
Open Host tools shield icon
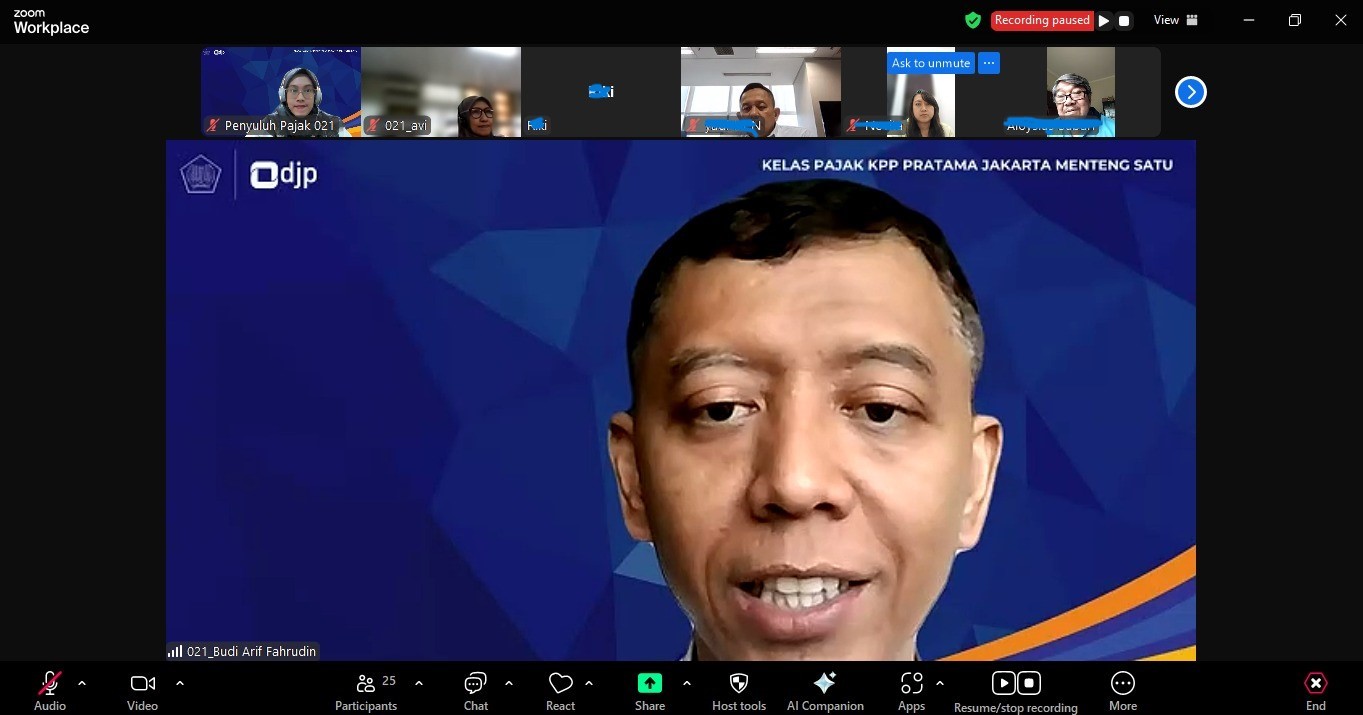click(x=739, y=684)
